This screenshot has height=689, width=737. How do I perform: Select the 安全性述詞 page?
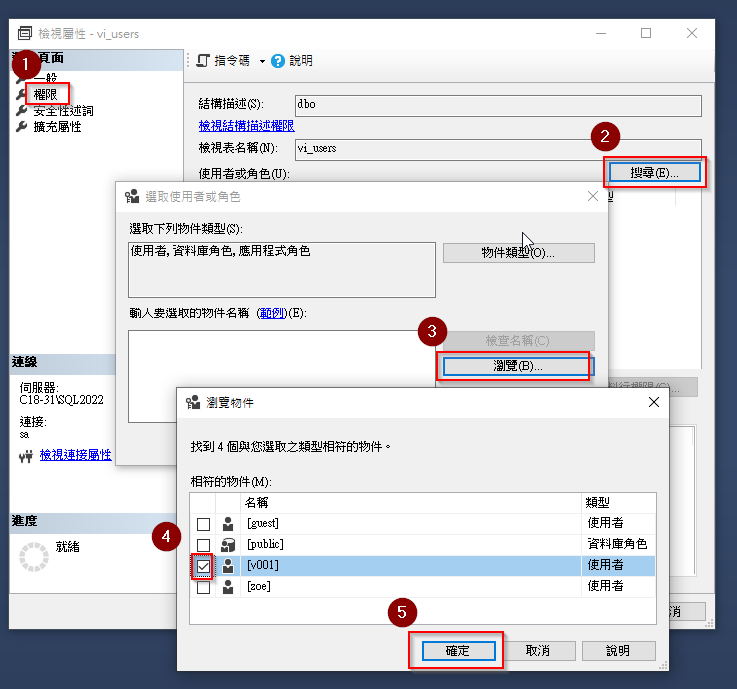[x=63, y=111]
